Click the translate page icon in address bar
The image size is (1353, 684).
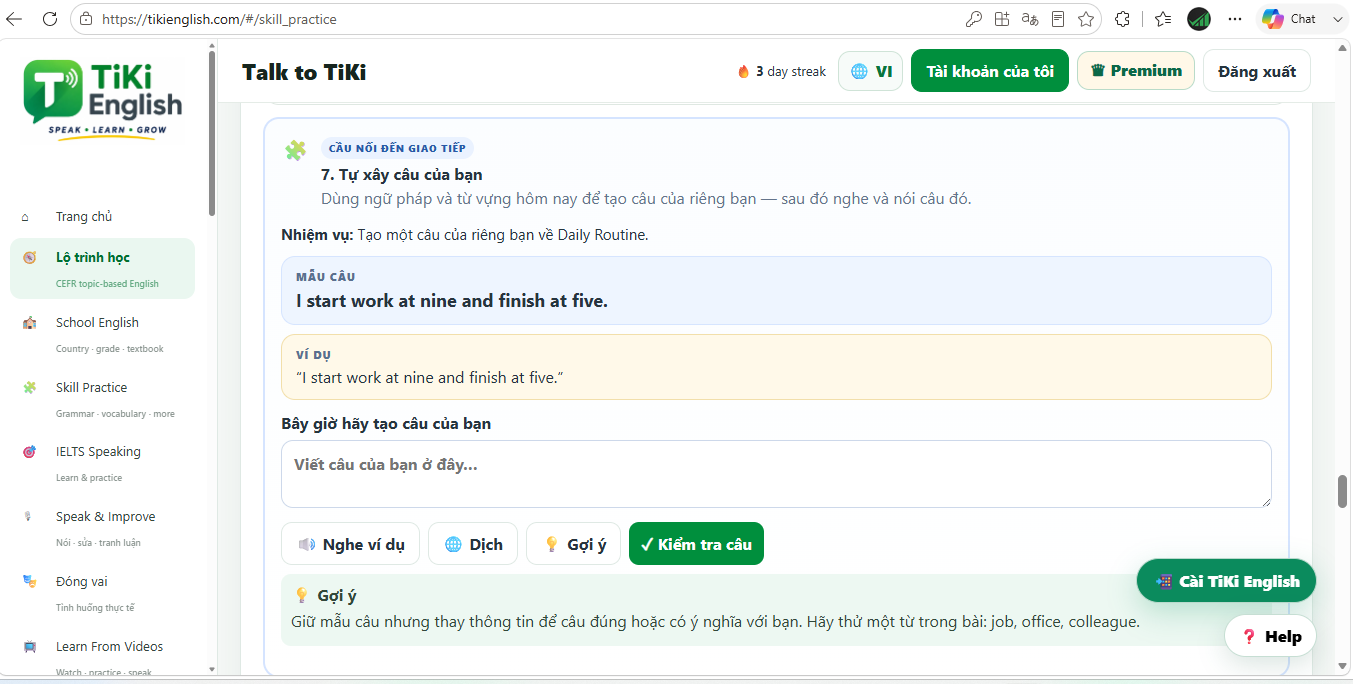(x=1030, y=19)
